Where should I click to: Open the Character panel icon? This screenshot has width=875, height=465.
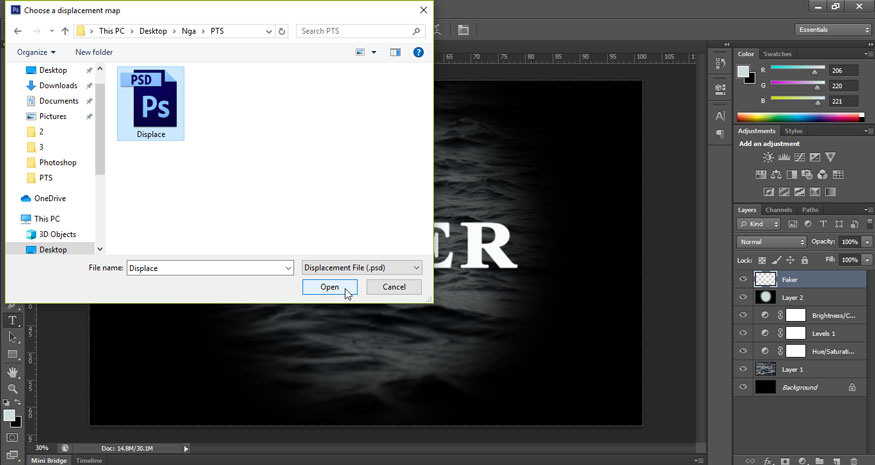pos(720,116)
